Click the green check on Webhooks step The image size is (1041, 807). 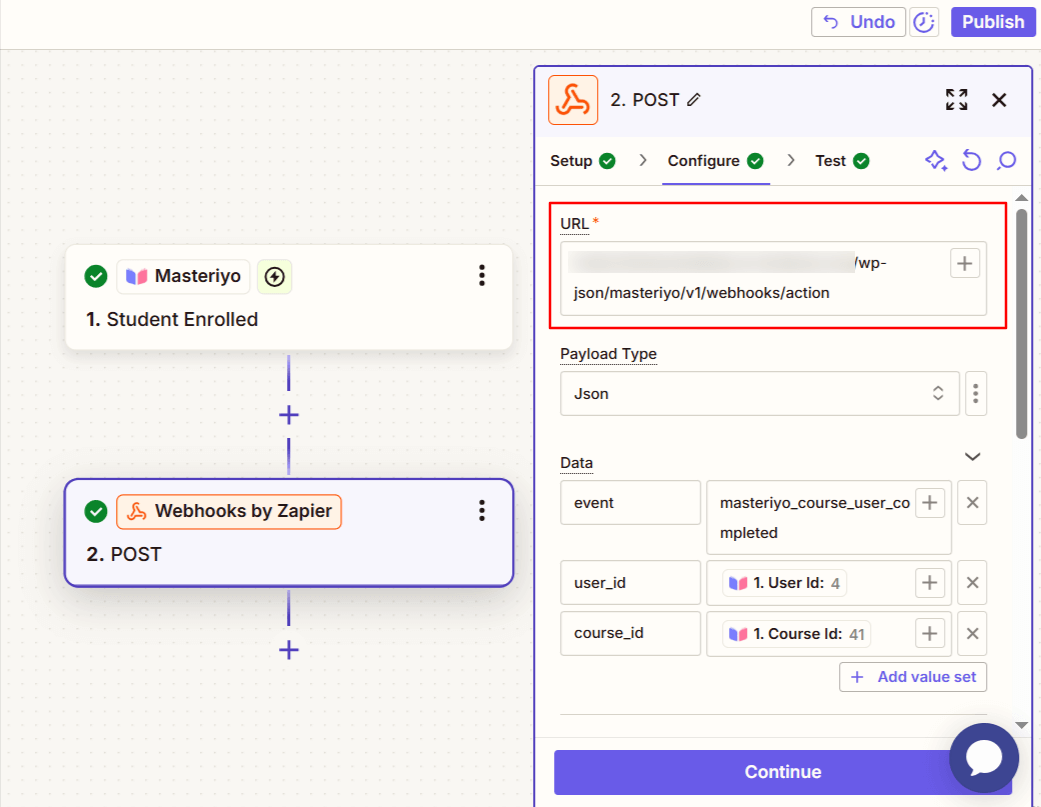point(96,512)
